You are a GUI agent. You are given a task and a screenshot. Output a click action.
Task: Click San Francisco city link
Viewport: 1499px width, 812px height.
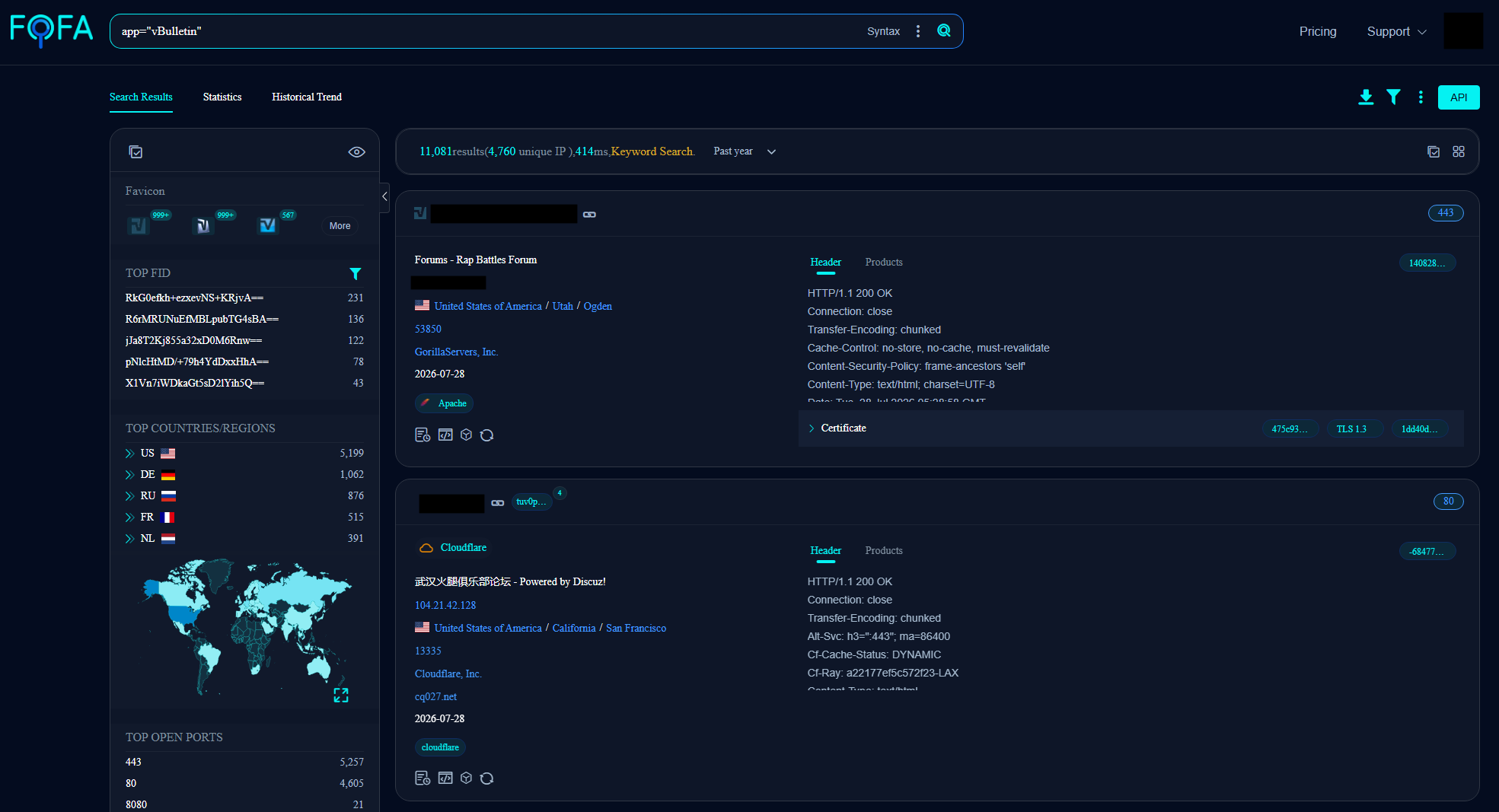[x=636, y=629]
